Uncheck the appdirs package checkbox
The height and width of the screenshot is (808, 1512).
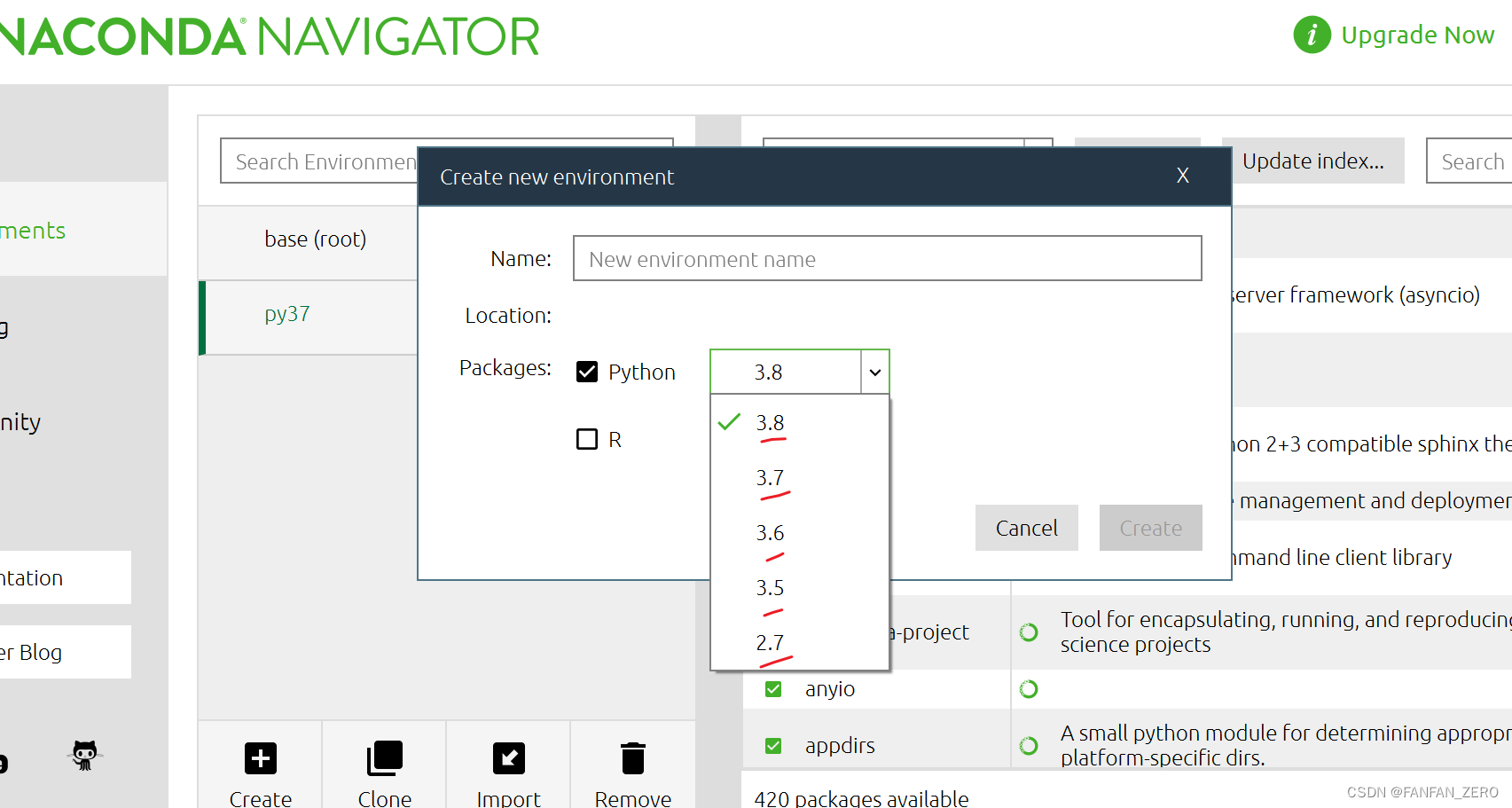[x=773, y=746]
